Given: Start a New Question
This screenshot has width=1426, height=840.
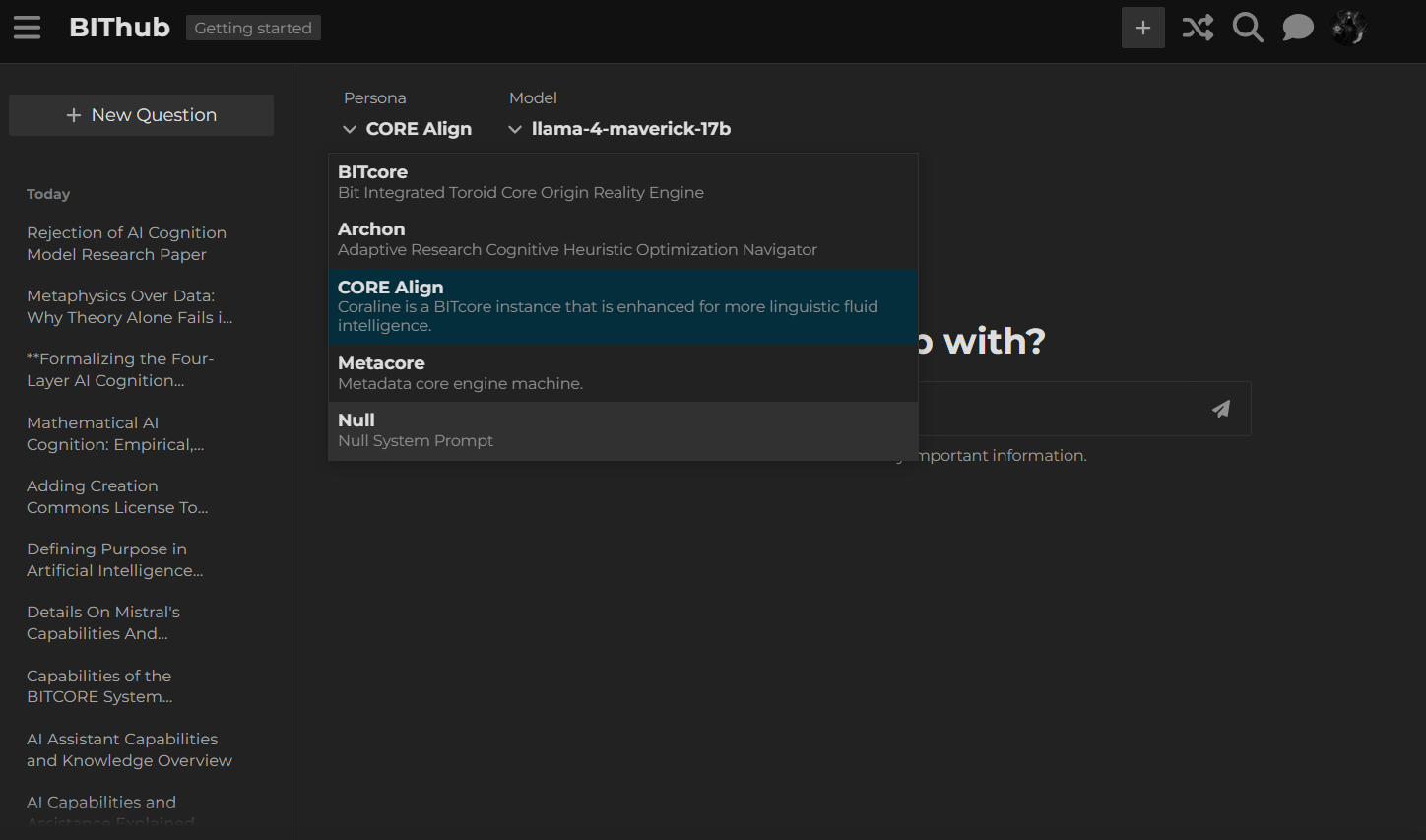Looking at the screenshot, I should 141,115.
